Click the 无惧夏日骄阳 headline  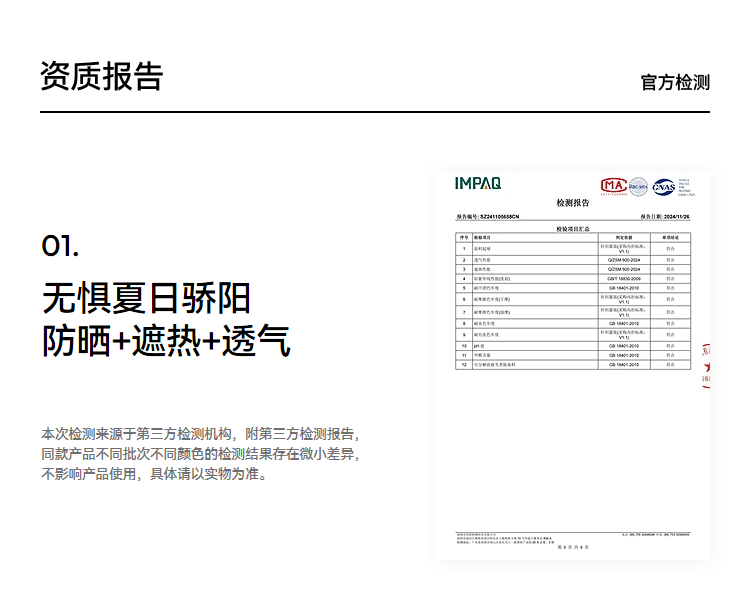pos(146,298)
